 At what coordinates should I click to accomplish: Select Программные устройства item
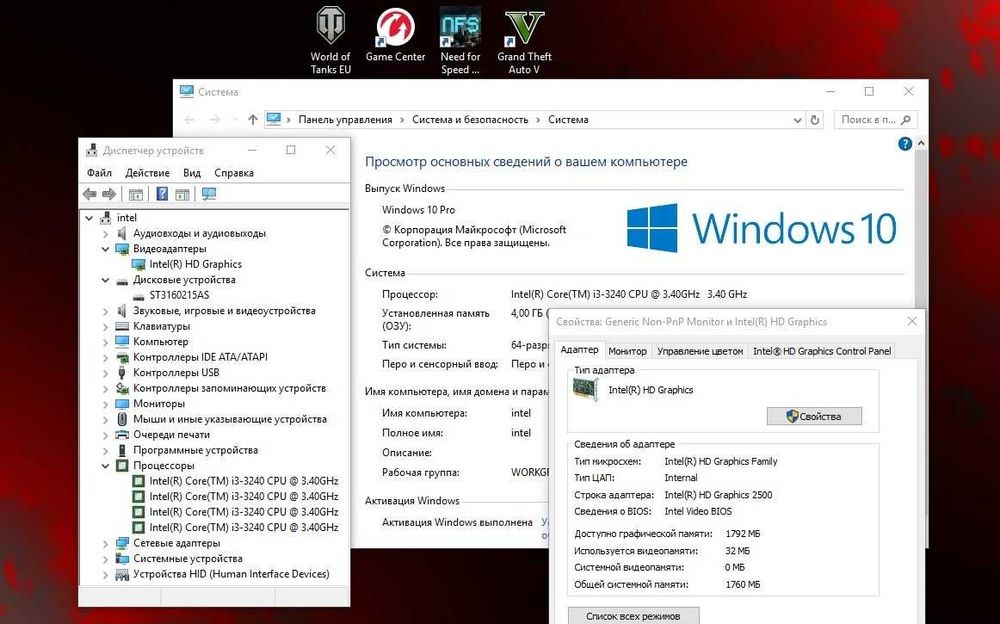(195, 450)
